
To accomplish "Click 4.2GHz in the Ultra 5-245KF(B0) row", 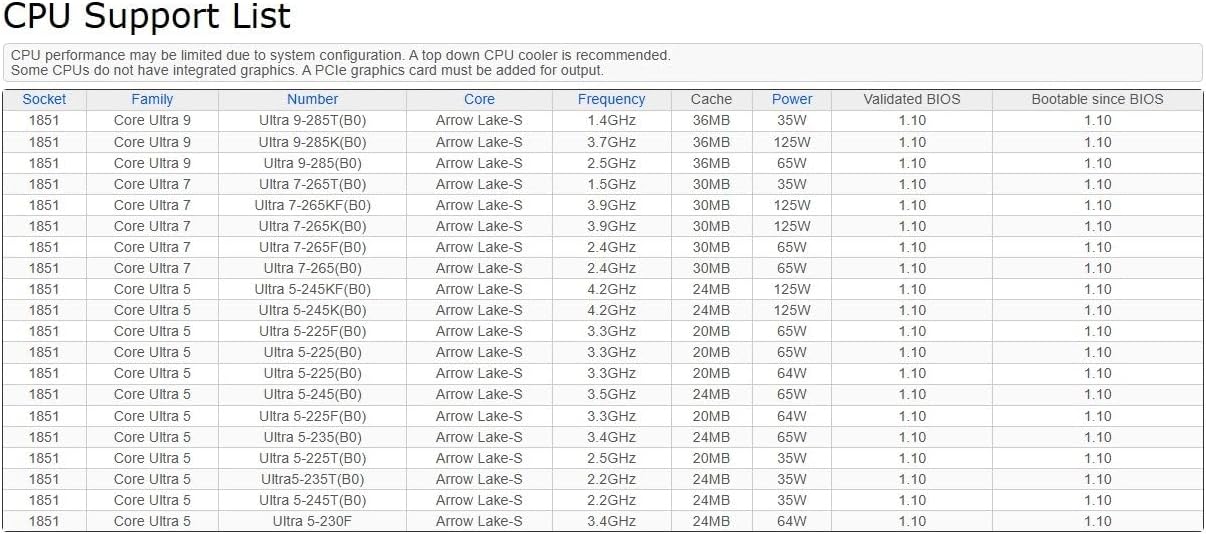I will coord(611,289).
